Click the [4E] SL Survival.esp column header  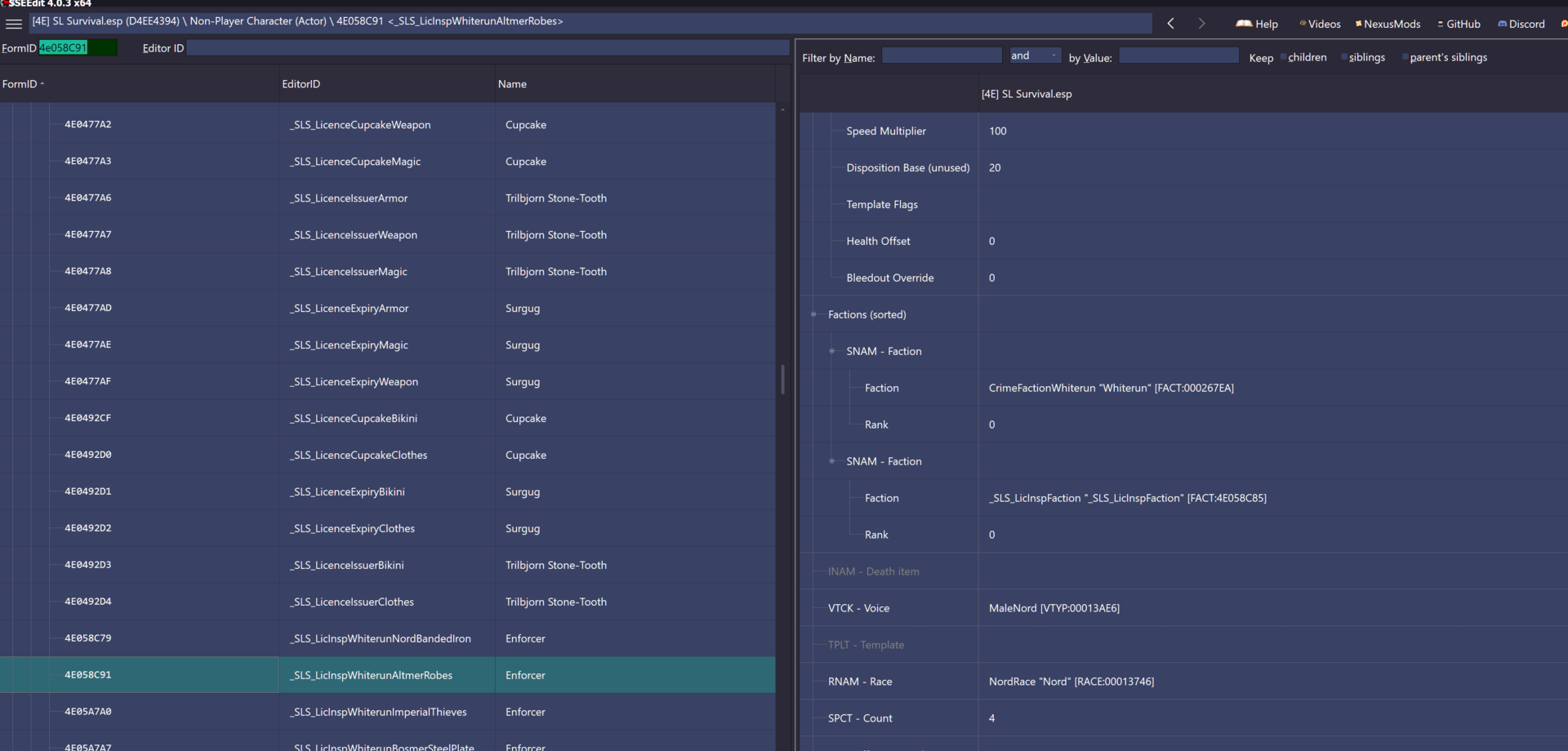[1272, 94]
